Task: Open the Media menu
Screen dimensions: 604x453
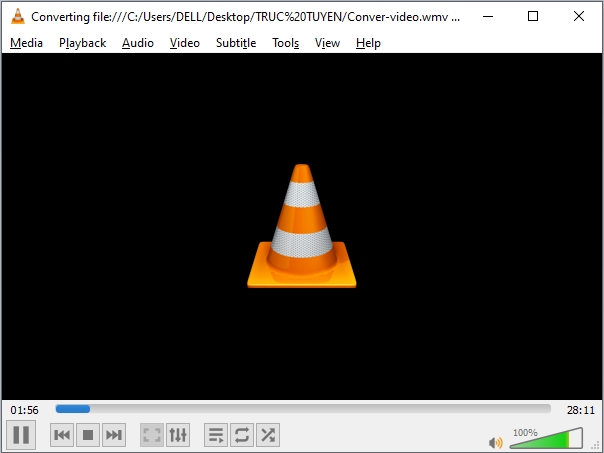Action: (26, 43)
